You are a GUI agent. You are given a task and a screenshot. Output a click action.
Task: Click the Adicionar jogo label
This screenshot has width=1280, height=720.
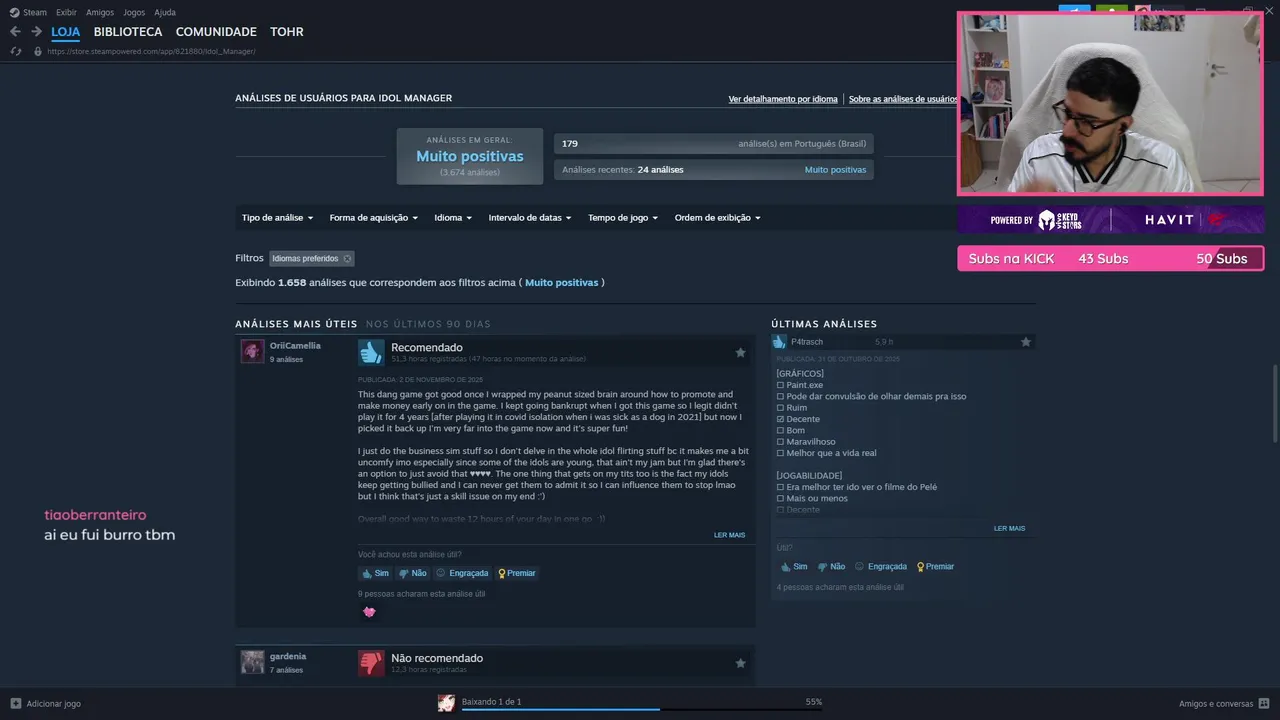click(54, 704)
